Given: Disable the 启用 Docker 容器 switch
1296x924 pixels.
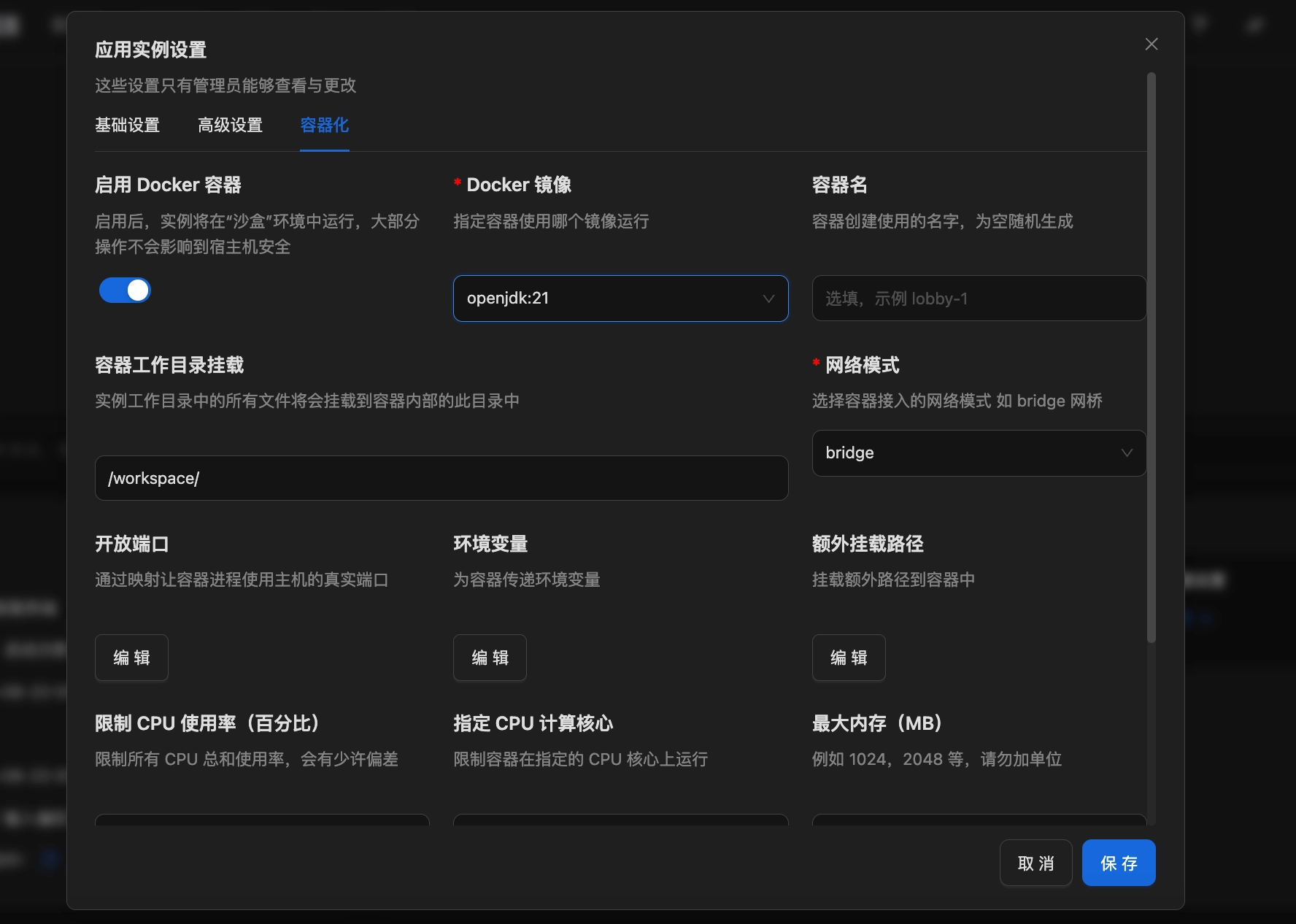Looking at the screenshot, I should coord(125,290).
